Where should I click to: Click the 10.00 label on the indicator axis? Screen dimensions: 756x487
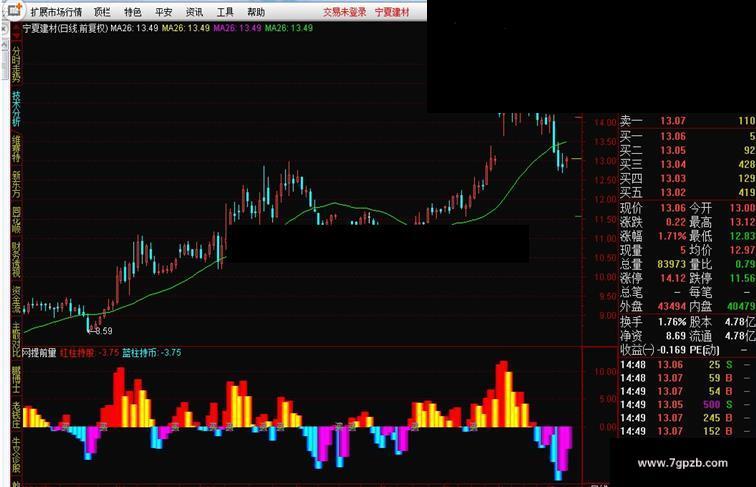point(606,372)
